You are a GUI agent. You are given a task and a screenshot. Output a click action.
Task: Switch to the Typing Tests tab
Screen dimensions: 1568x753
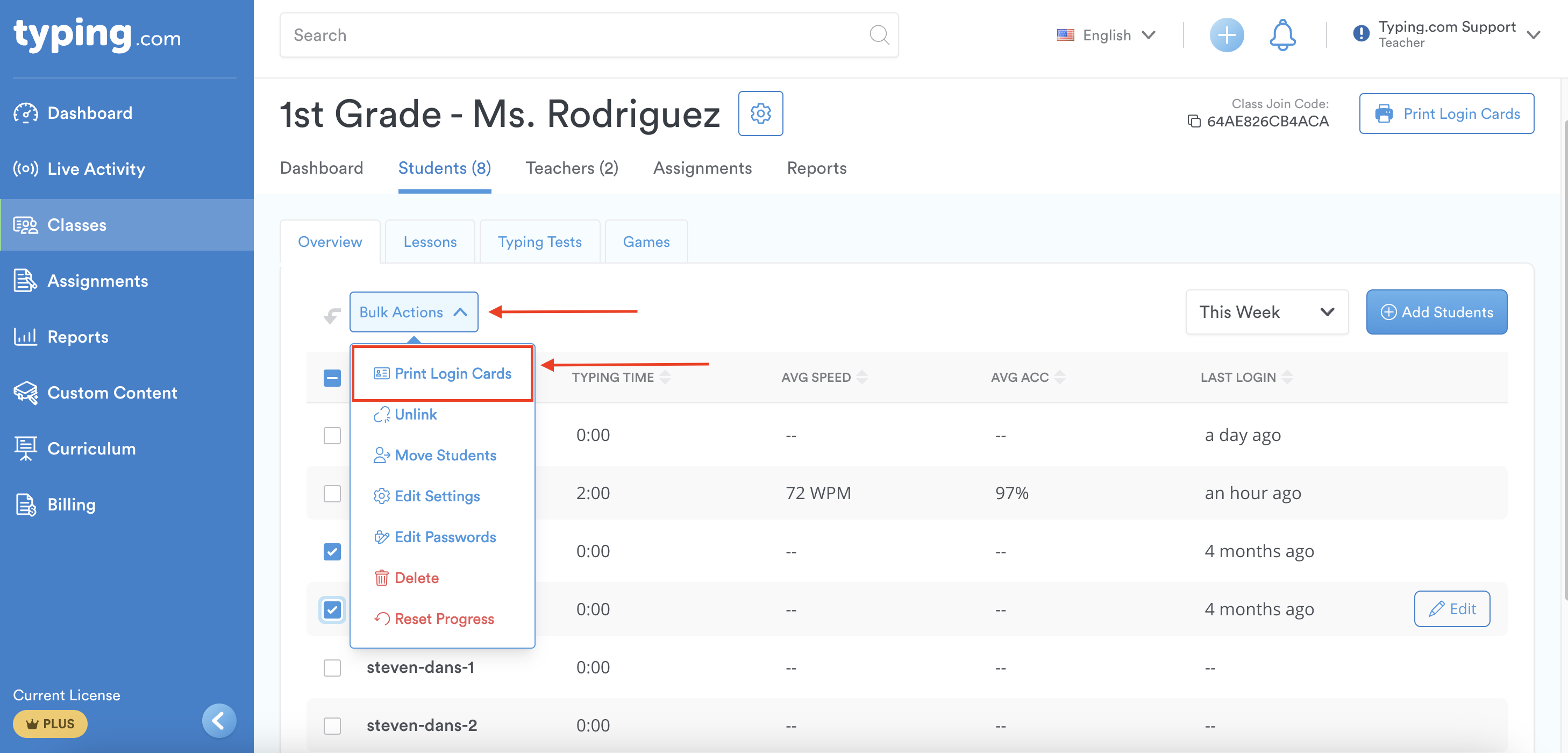click(539, 241)
